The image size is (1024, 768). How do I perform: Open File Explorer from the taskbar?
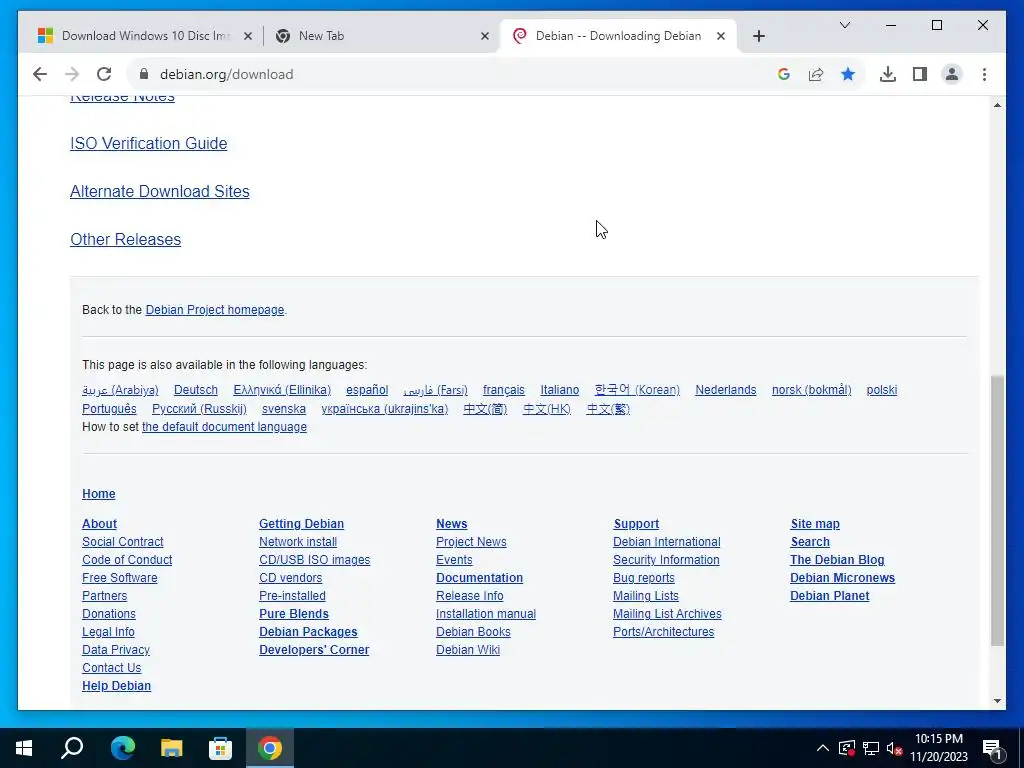click(171, 748)
